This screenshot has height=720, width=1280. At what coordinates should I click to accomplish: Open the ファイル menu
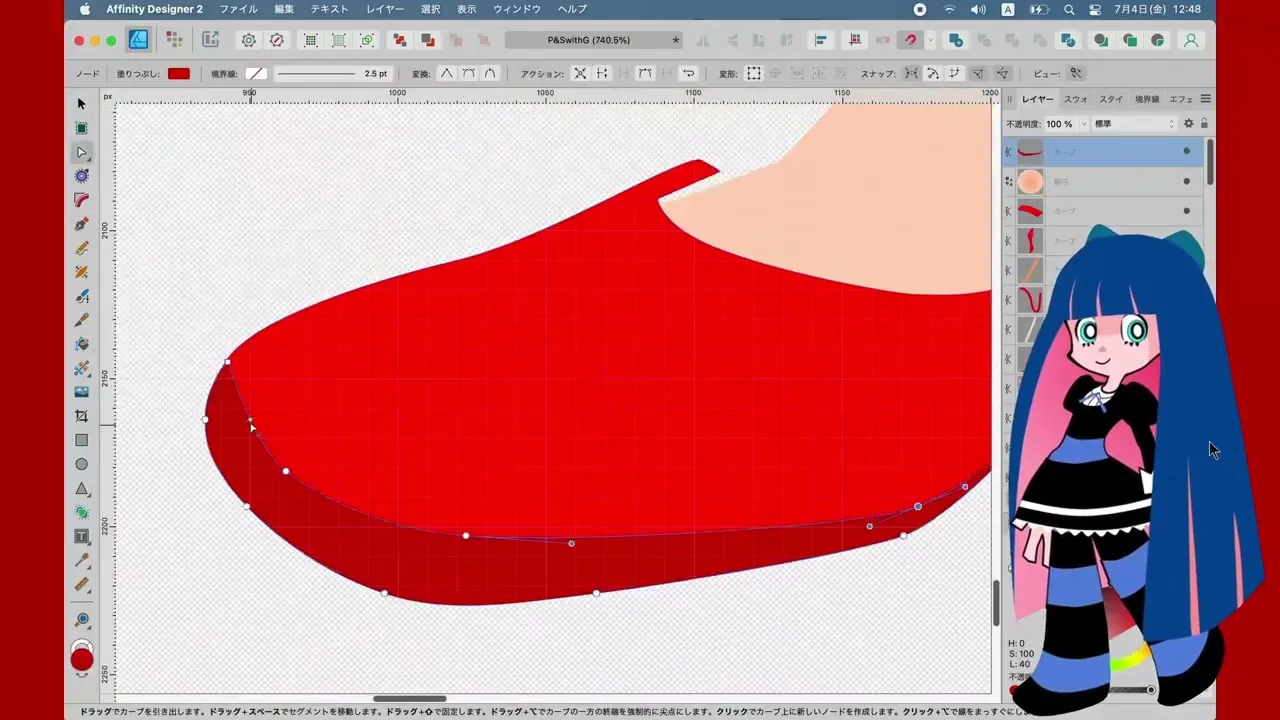pyautogui.click(x=238, y=9)
